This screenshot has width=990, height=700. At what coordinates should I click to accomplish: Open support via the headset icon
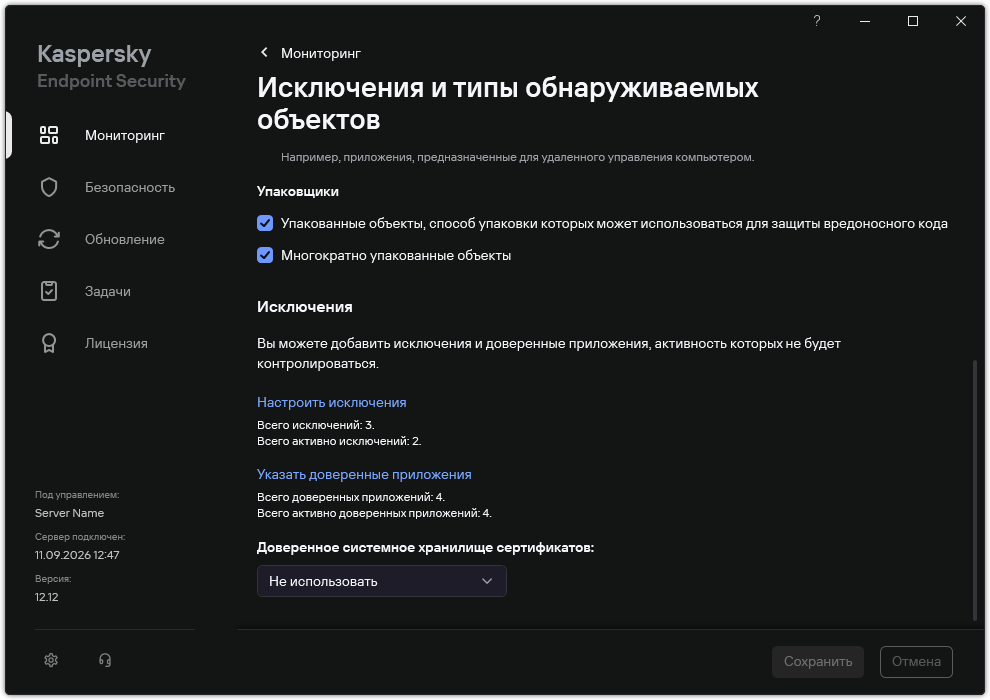coord(105,660)
